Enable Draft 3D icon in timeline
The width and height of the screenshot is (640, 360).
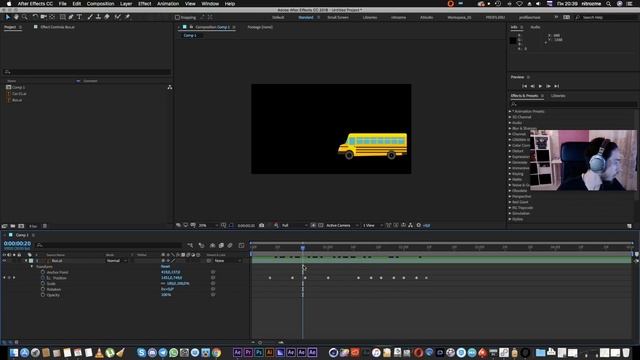tap(202, 245)
